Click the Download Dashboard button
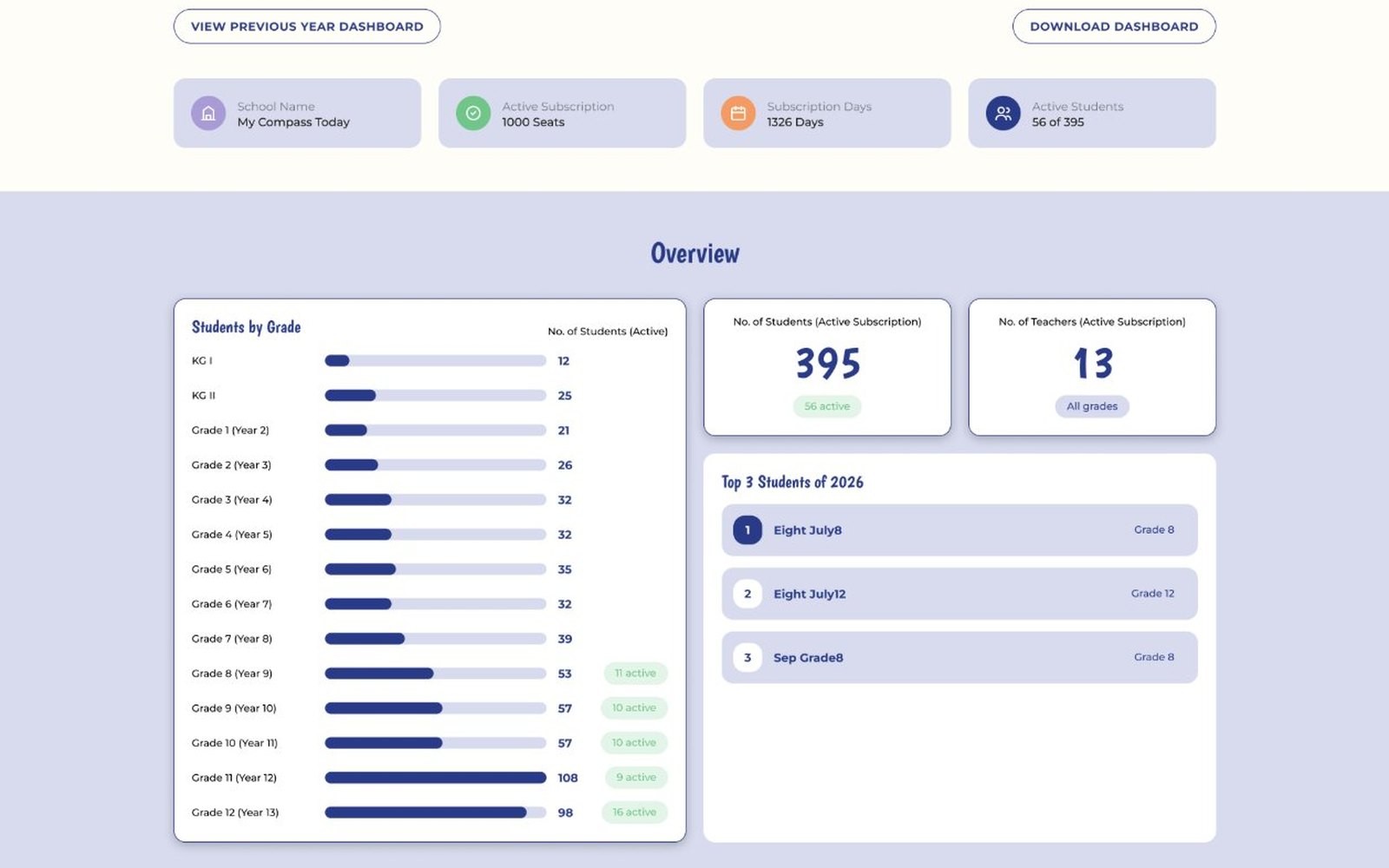1389x868 pixels. 1114,26
